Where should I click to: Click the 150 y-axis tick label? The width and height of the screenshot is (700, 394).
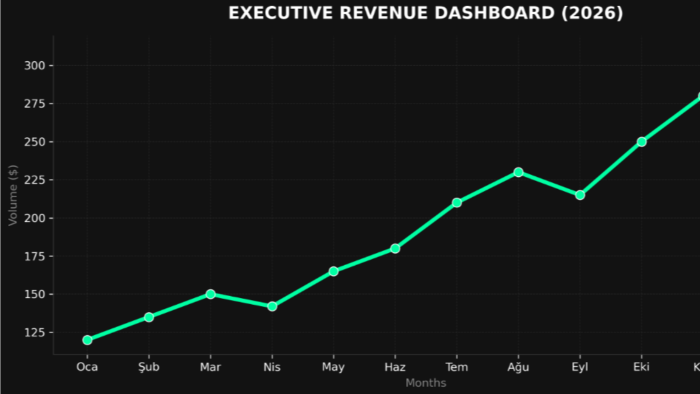[x=35, y=294]
